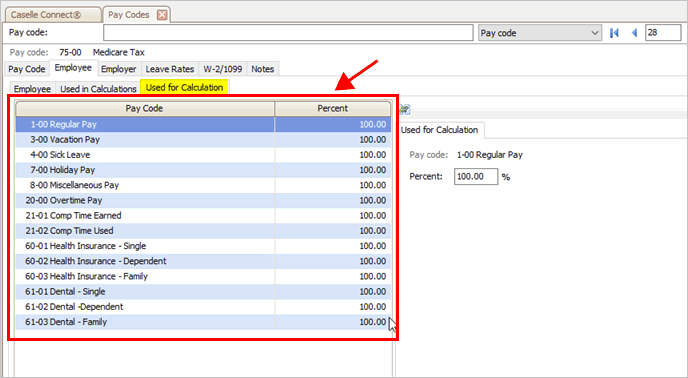Image resolution: width=688 pixels, height=378 pixels.
Task: Select the 7-00 Holiday Pay row
Action: coord(203,170)
